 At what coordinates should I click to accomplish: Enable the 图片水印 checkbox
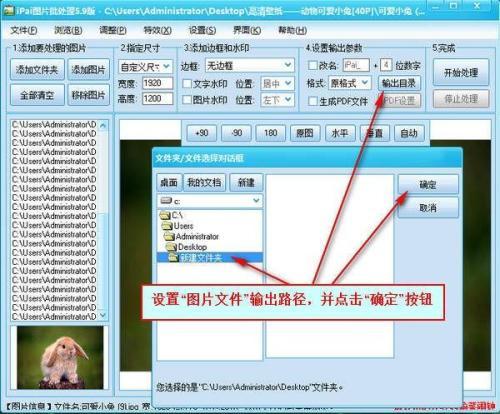click(187, 99)
